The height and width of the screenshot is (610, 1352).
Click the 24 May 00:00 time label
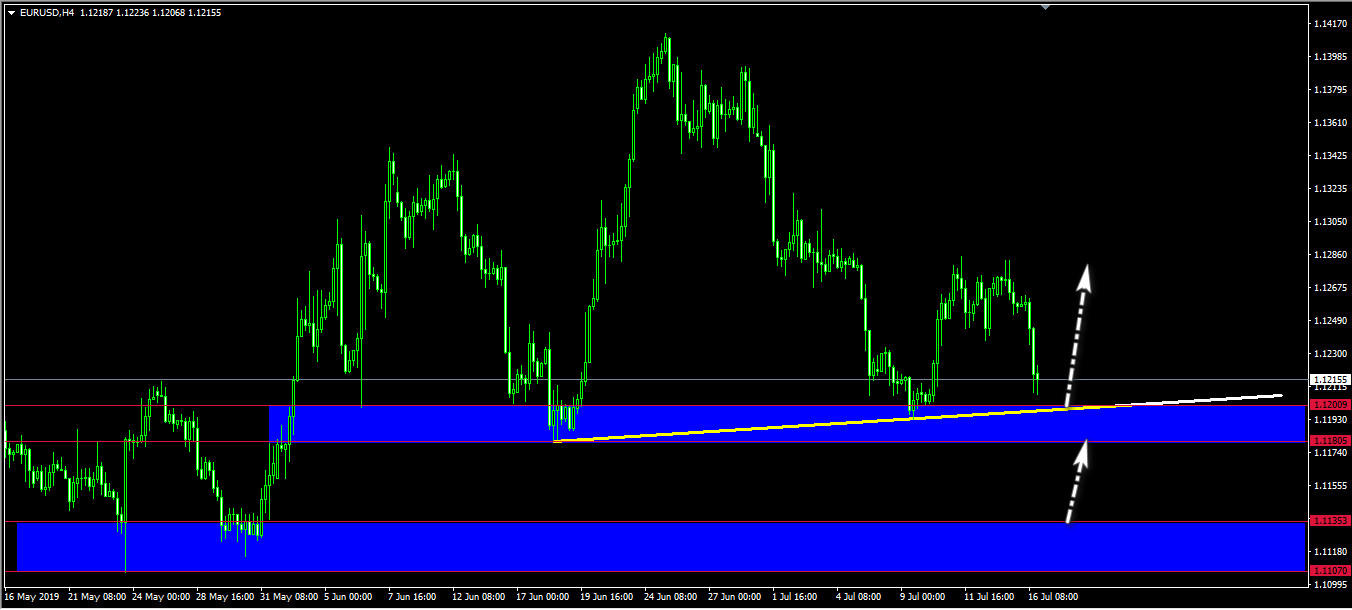click(159, 597)
